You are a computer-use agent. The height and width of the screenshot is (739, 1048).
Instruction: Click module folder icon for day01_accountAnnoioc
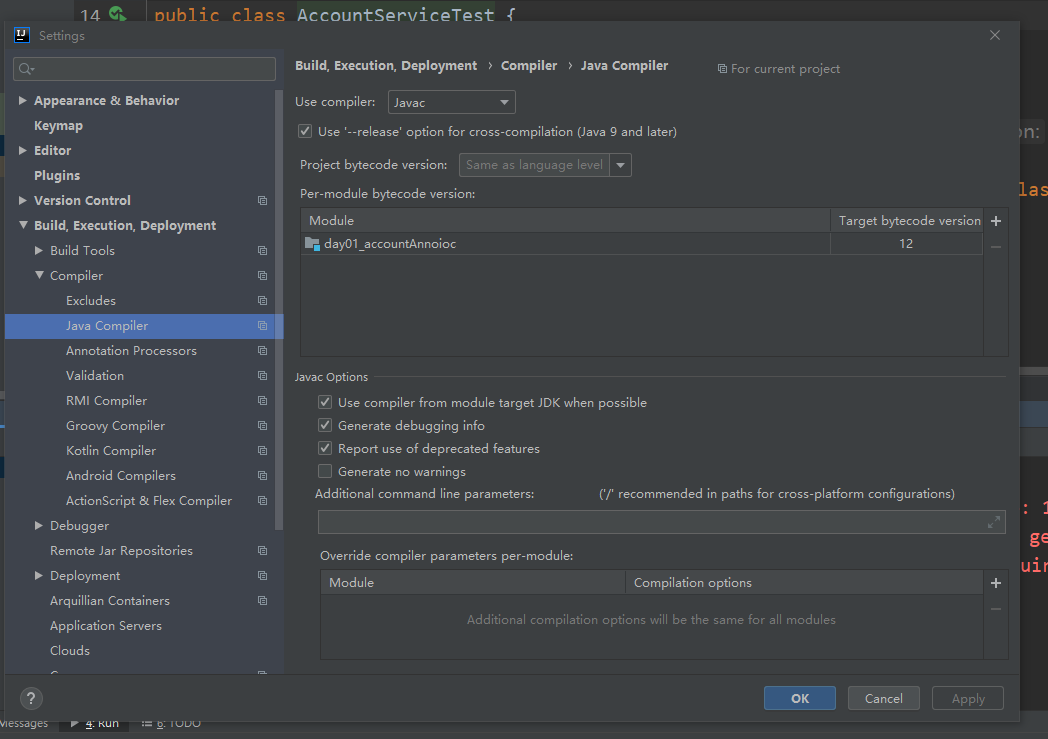pos(312,244)
